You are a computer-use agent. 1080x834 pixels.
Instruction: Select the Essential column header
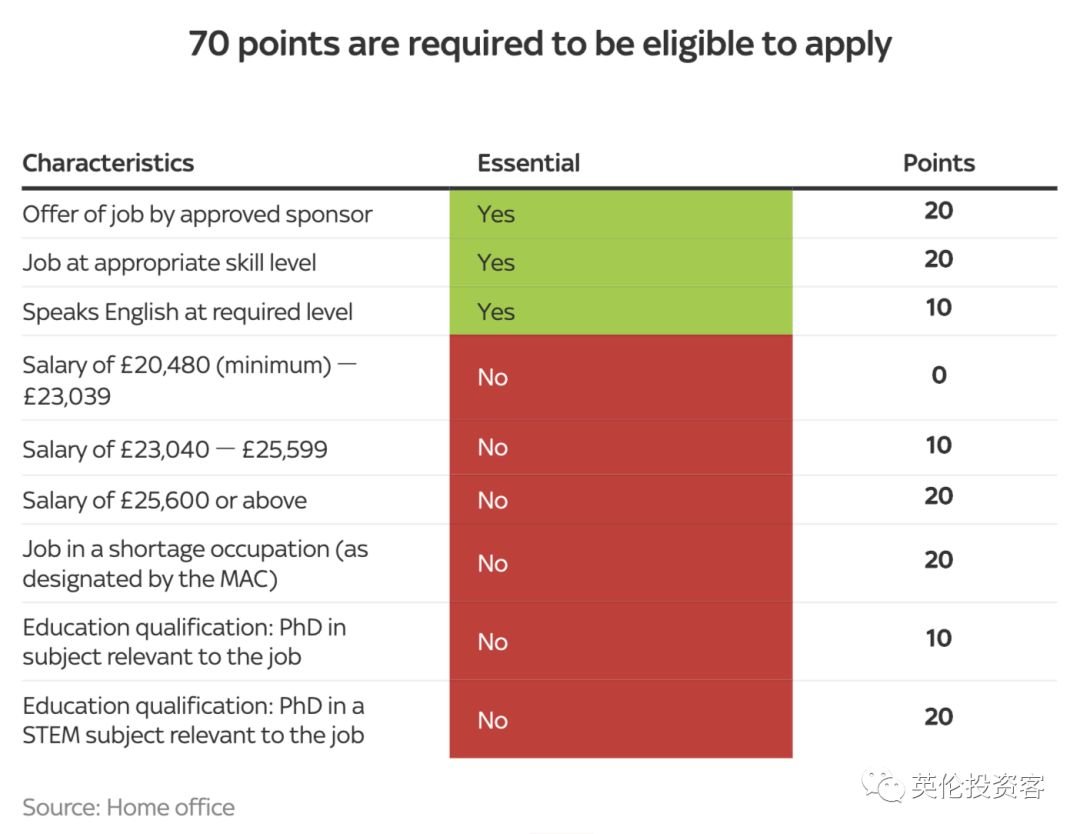pos(528,163)
